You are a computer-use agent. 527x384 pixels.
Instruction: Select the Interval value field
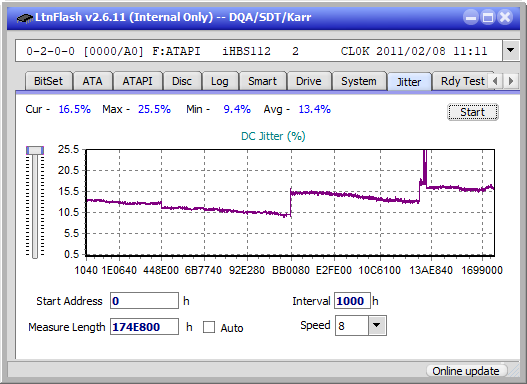click(352, 301)
